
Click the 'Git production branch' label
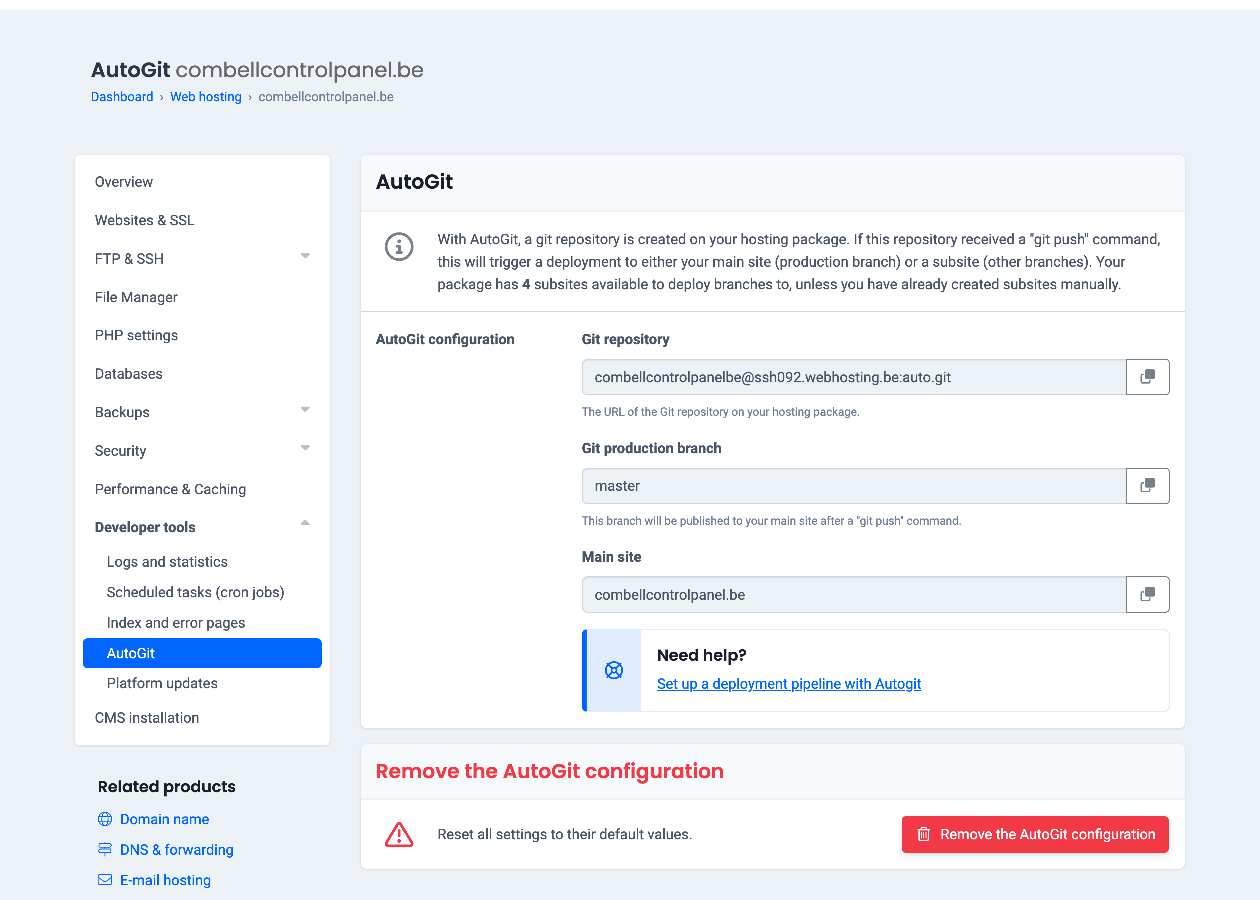point(652,448)
